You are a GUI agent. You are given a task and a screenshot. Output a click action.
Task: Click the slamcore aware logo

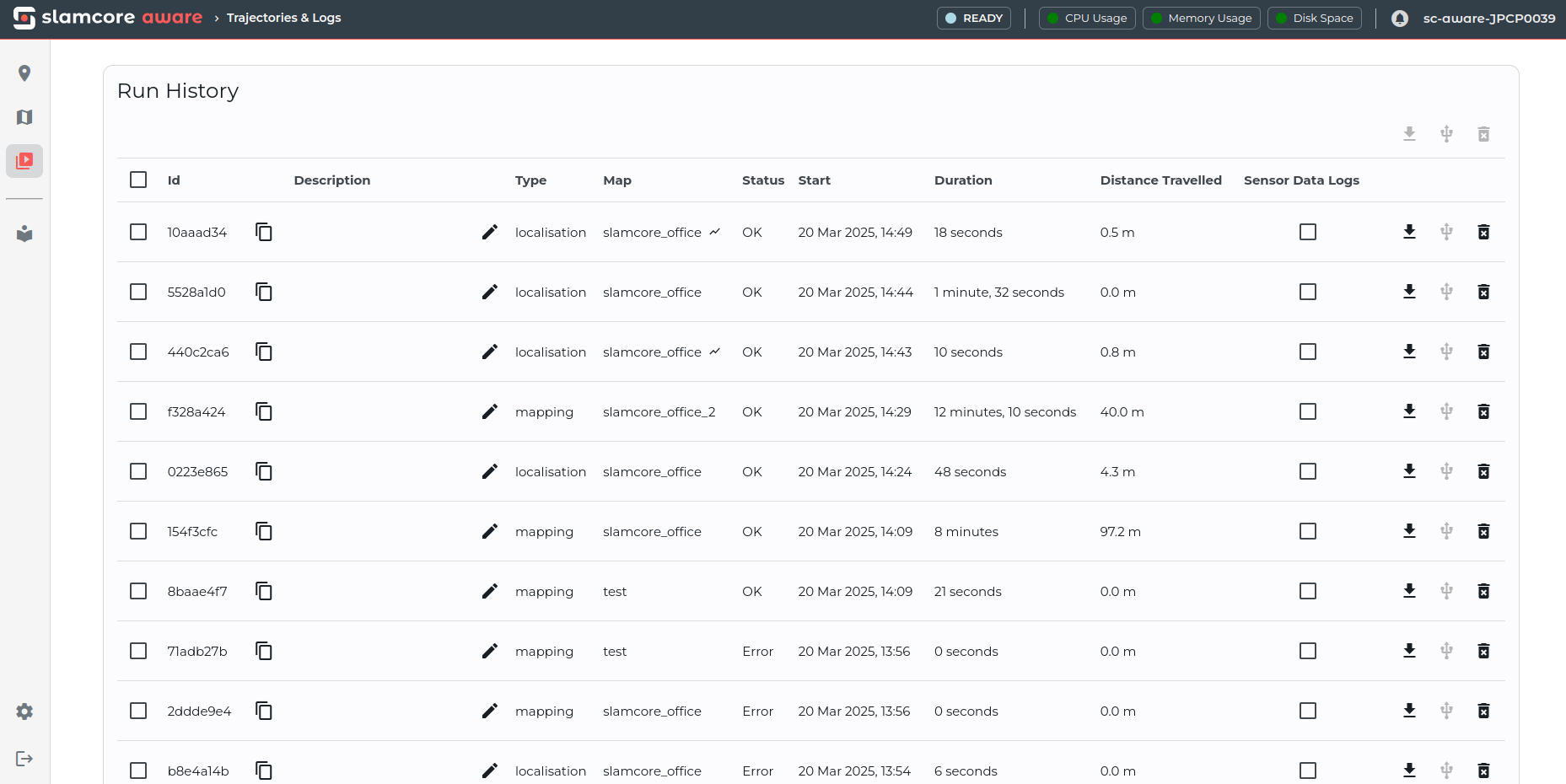click(x=108, y=18)
